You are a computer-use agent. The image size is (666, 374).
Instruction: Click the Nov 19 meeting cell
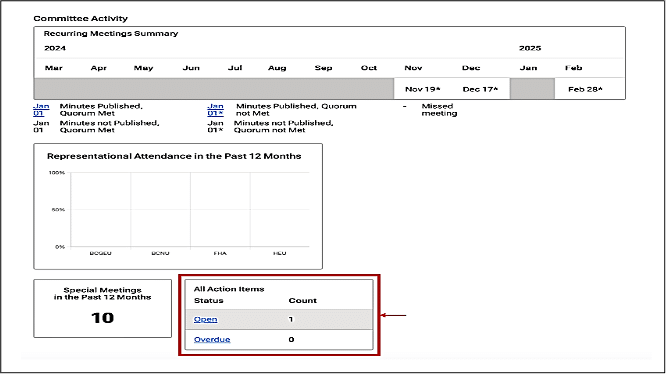[x=423, y=89]
